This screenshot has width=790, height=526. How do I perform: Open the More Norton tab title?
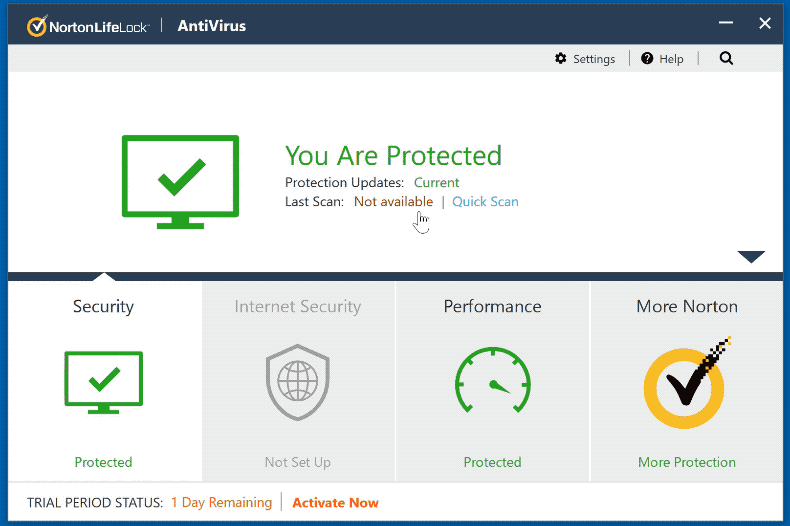pyautogui.click(x=687, y=306)
